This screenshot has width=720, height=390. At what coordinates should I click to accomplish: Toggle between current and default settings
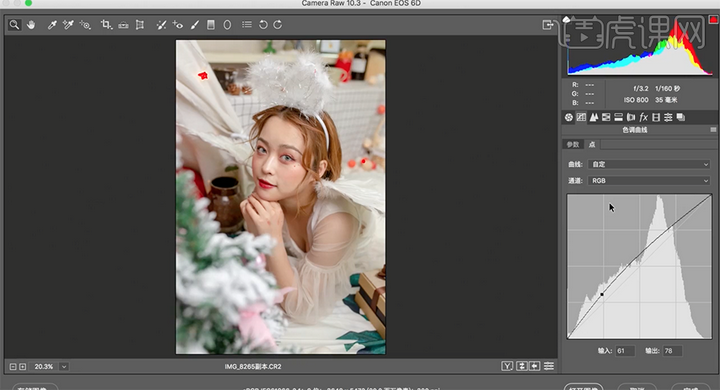(549, 366)
